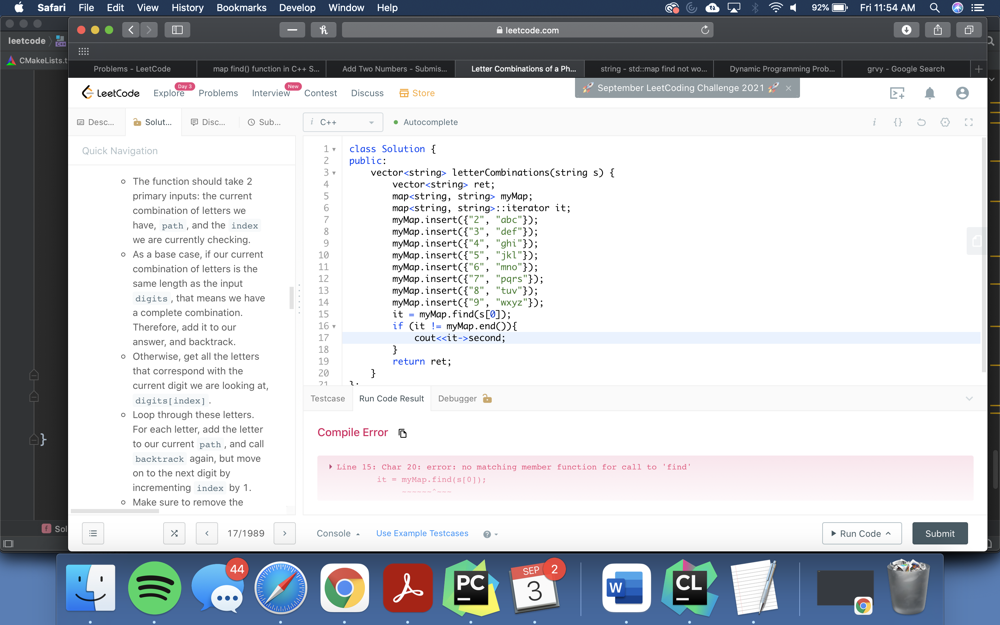Screen dimensions: 1000x625
Task: Fold code at line 16
Action: tap(334, 327)
